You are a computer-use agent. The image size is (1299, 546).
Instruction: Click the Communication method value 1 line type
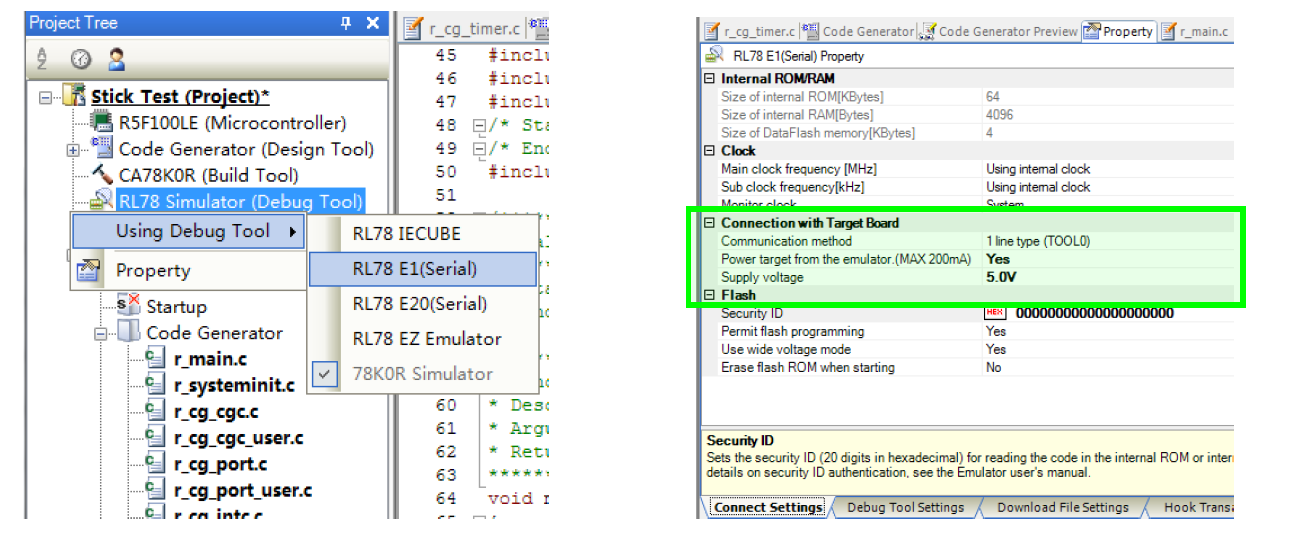click(1108, 241)
